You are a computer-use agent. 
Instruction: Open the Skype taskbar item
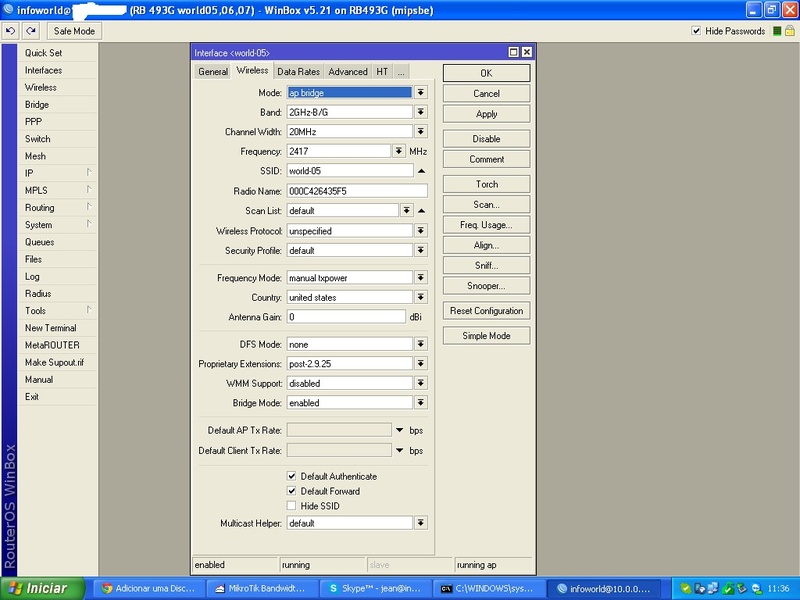pos(375,588)
